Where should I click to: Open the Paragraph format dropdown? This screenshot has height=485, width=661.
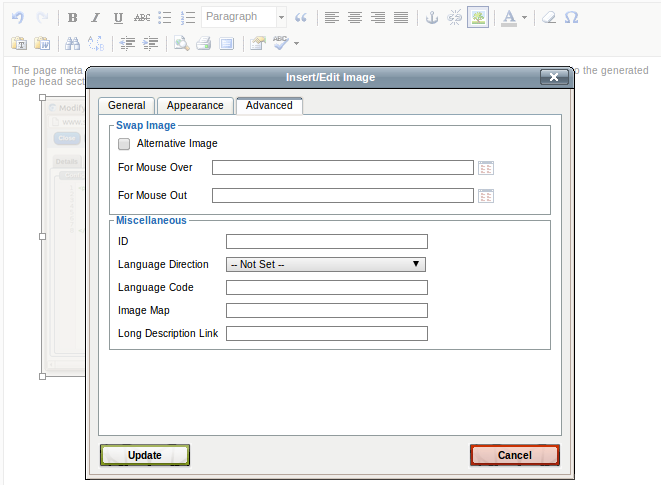[x=244, y=18]
